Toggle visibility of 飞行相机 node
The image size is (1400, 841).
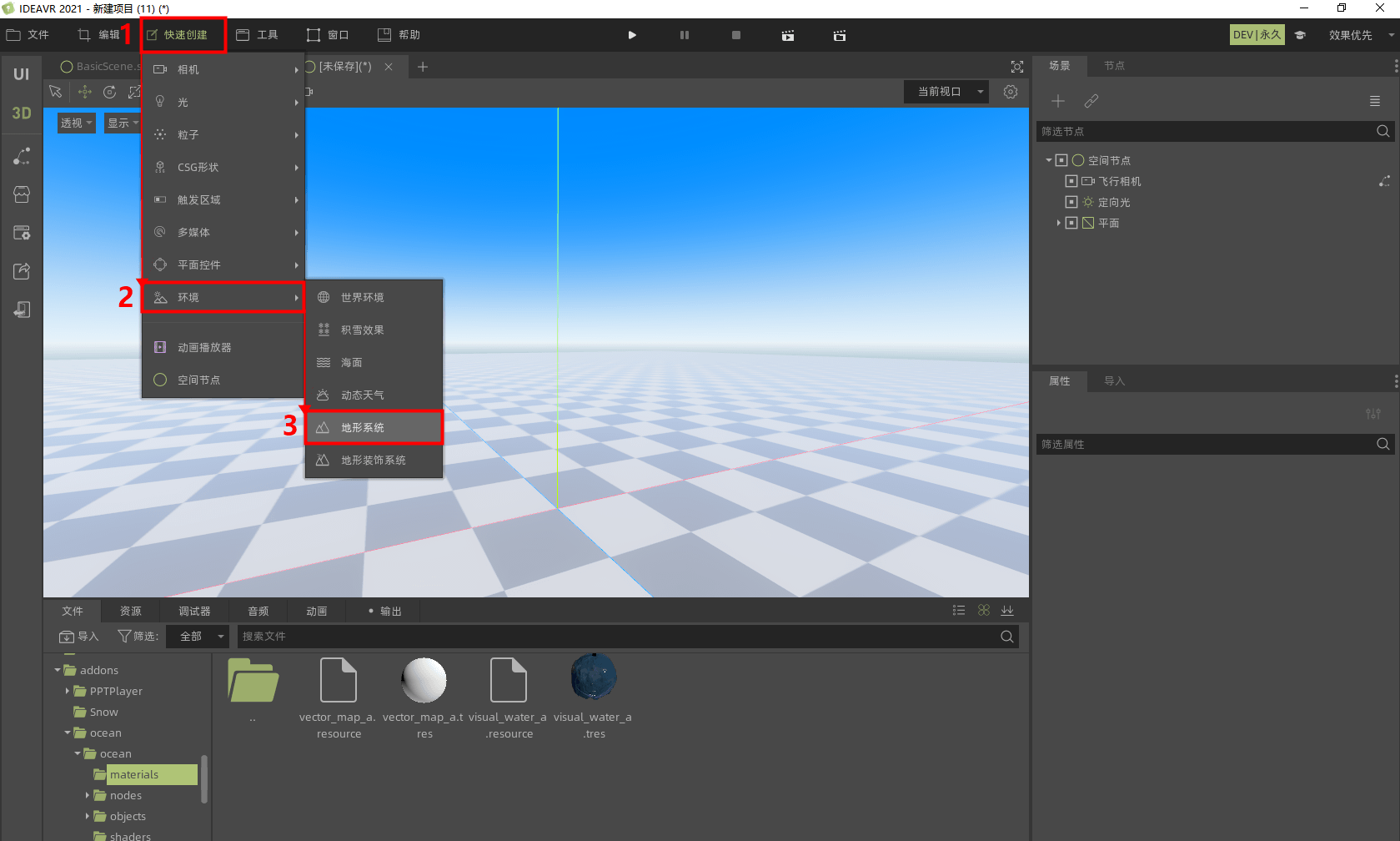coord(1071,181)
